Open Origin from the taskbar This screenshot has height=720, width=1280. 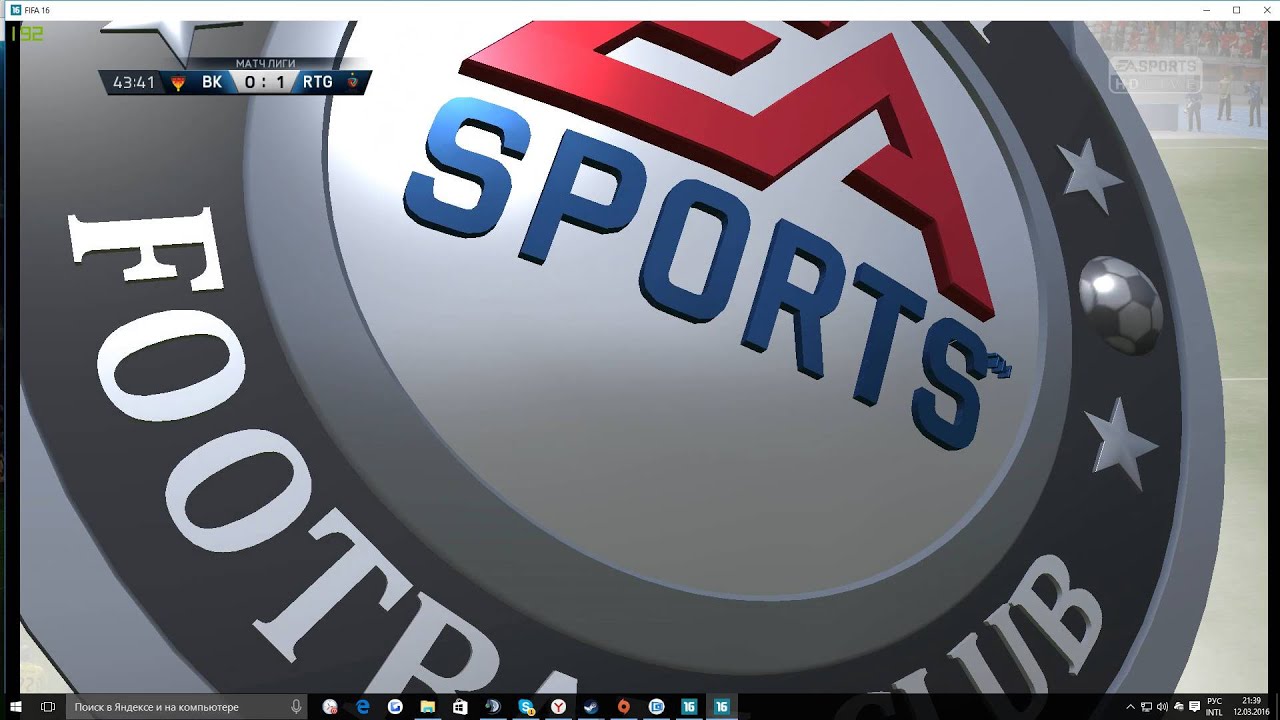[624, 706]
